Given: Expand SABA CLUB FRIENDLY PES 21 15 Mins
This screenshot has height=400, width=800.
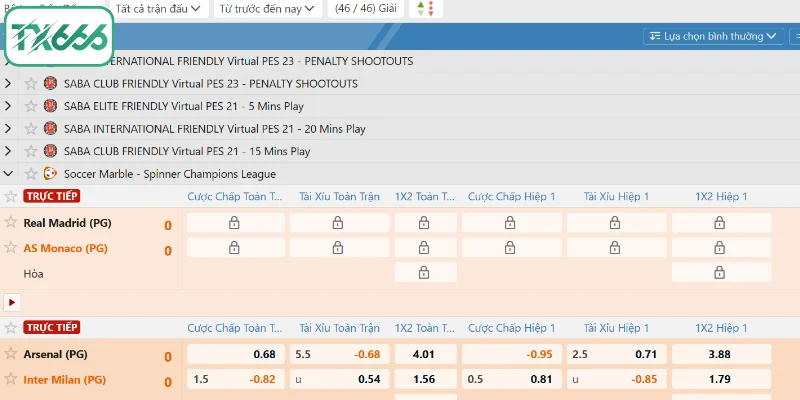Looking at the screenshot, I should coord(8,151).
